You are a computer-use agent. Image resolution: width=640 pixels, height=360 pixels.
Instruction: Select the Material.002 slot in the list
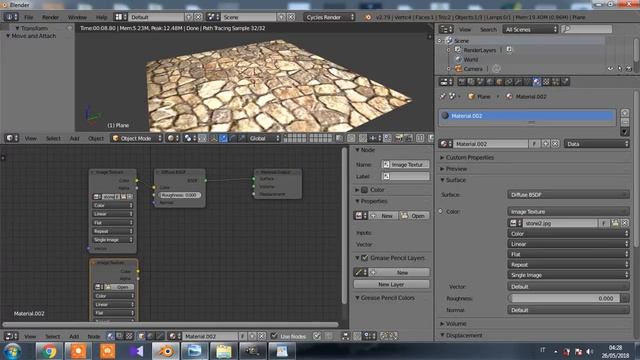(527, 116)
